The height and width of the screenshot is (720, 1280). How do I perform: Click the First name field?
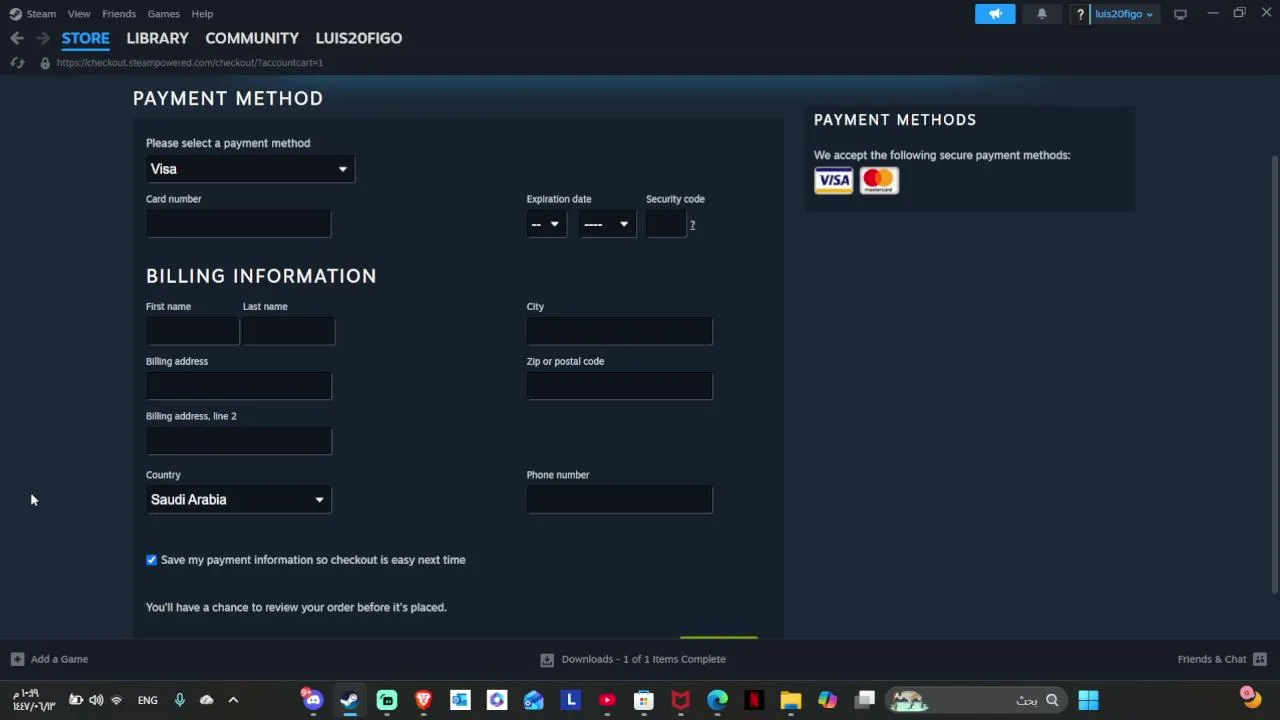[x=192, y=331]
